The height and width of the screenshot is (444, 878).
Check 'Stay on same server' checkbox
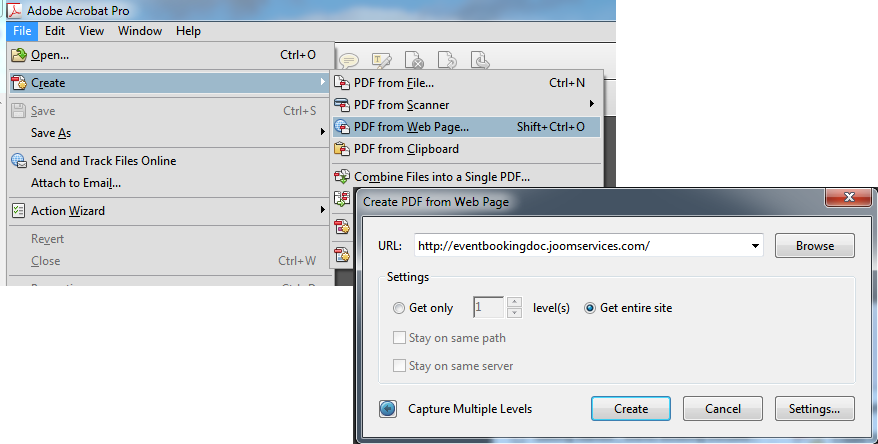(x=400, y=366)
